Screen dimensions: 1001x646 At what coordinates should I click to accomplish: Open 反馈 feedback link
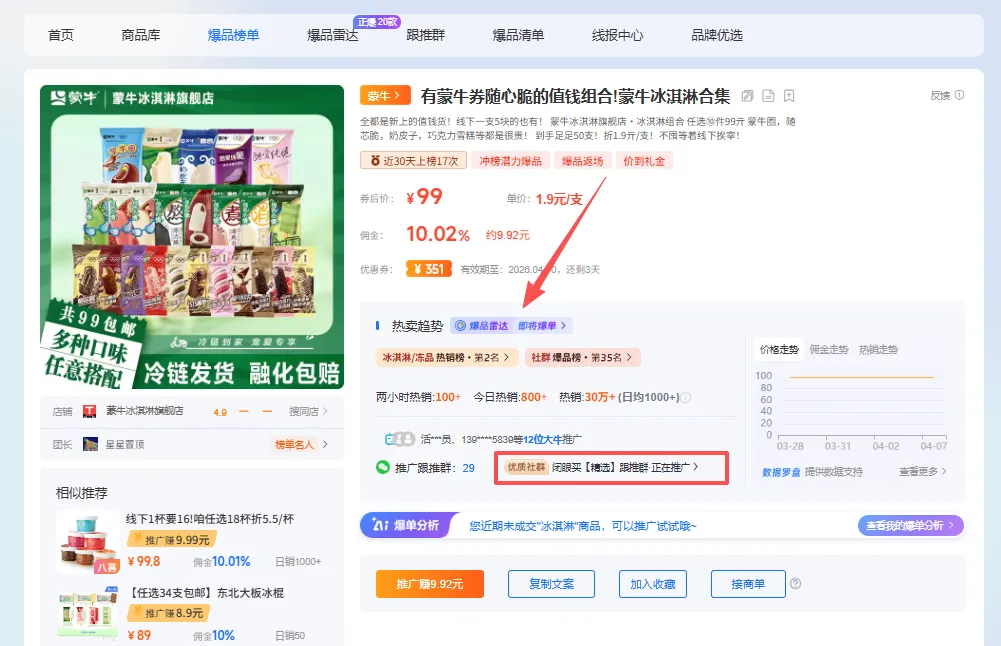tap(940, 95)
